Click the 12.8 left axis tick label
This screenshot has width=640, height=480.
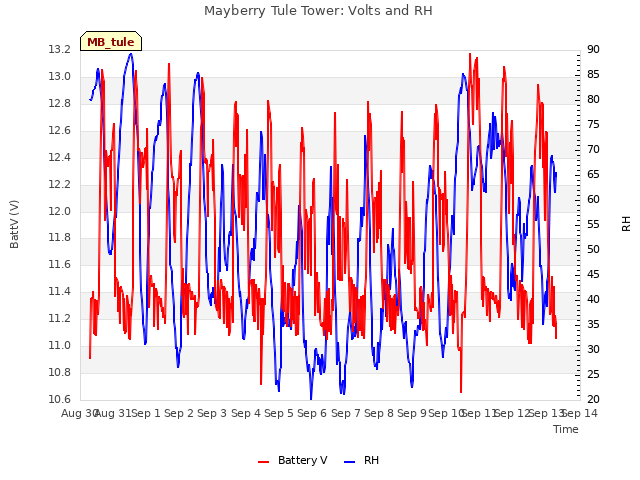[59, 104]
